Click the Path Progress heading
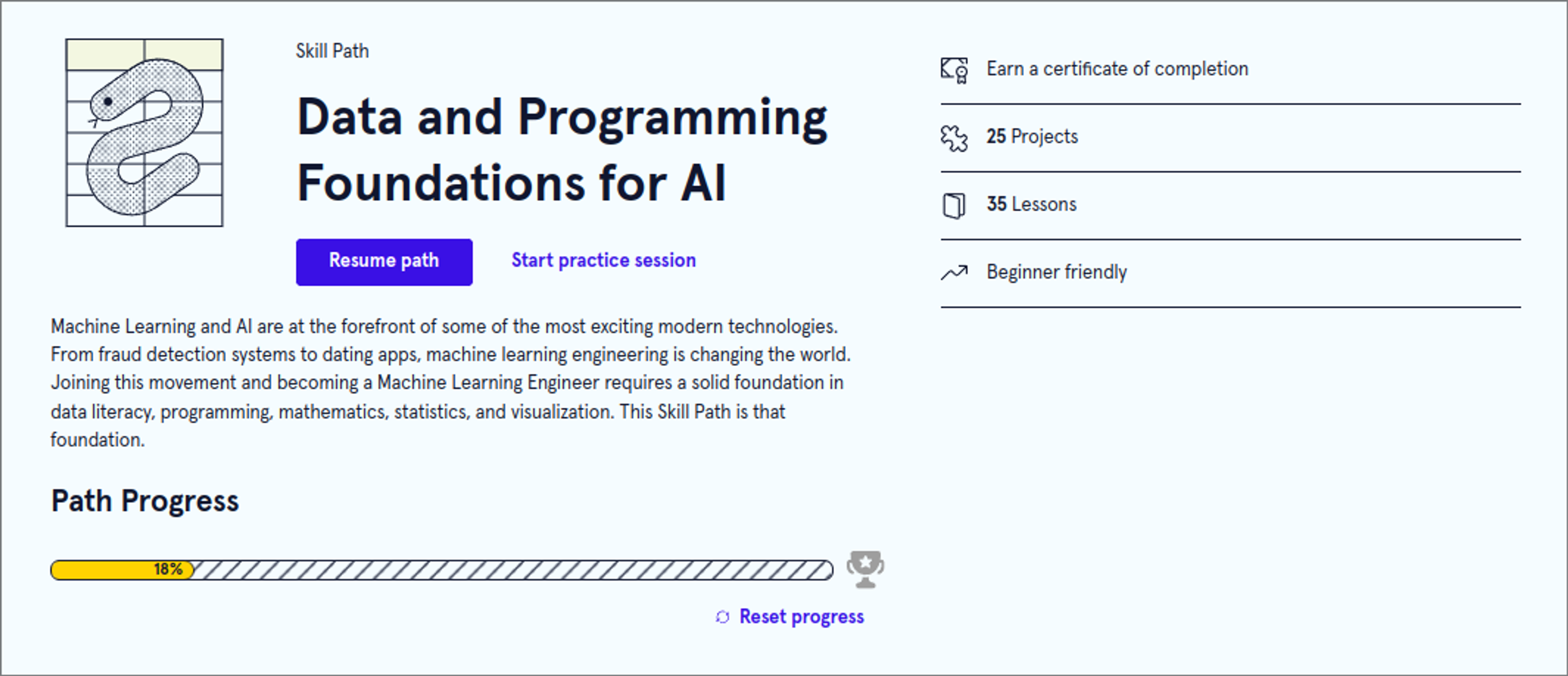Screen dimensions: 1568x676 pyautogui.click(x=145, y=501)
